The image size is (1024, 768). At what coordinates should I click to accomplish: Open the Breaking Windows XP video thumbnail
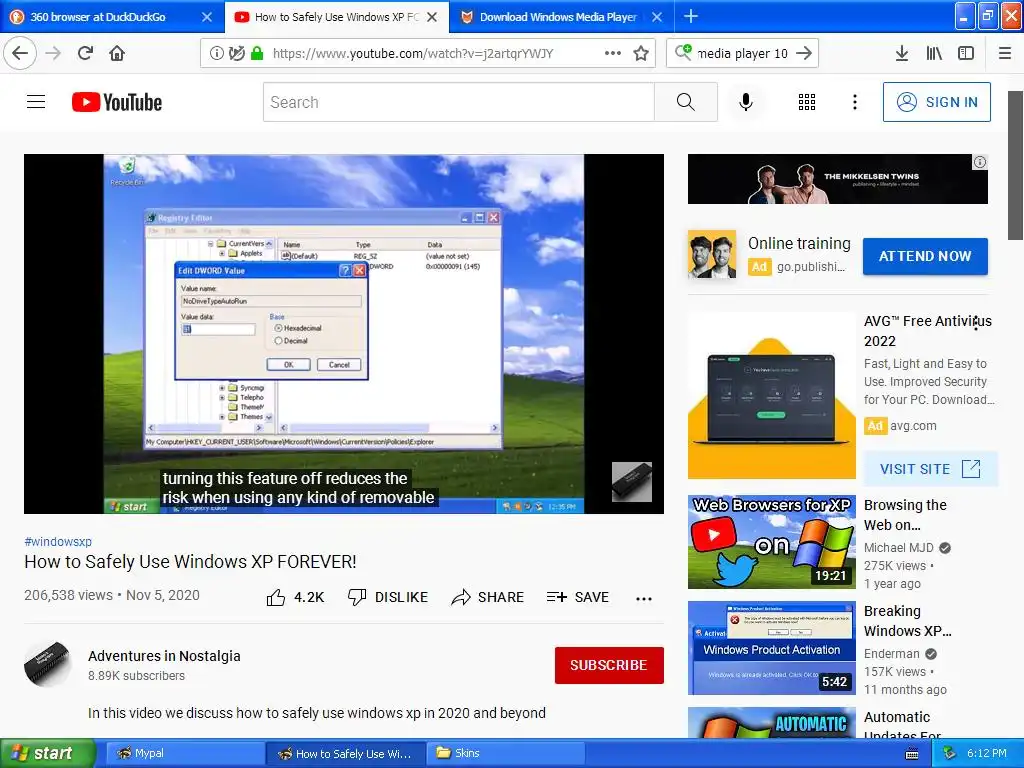click(x=771, y=648)
